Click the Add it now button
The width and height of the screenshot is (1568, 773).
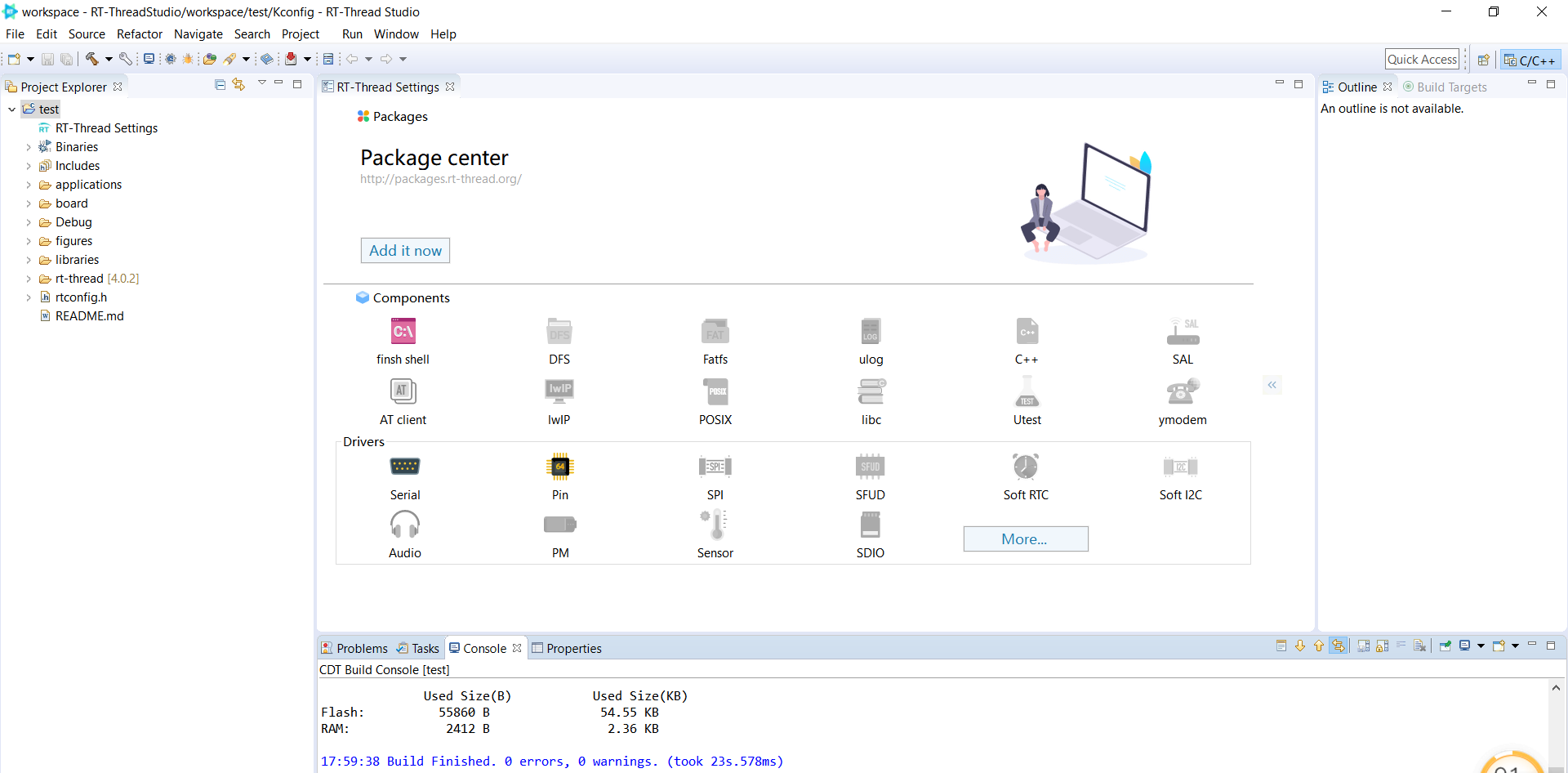pyautogui.click(x=405, y=251)
